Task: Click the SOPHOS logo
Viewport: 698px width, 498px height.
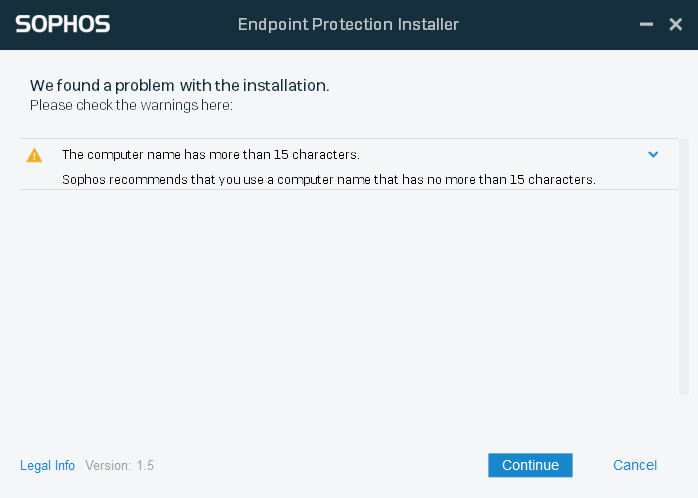Action: point(62,23)
